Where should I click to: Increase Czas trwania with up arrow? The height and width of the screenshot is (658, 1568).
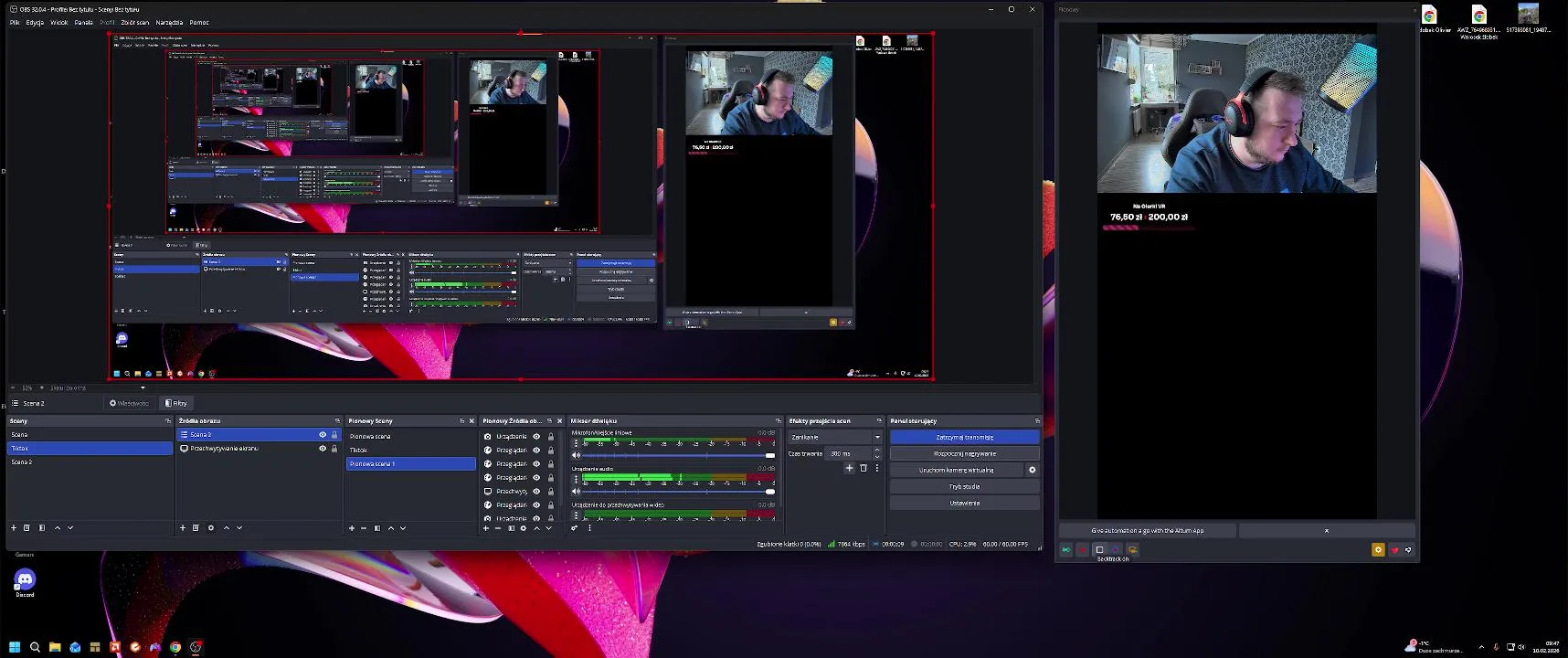coord(877,451)
